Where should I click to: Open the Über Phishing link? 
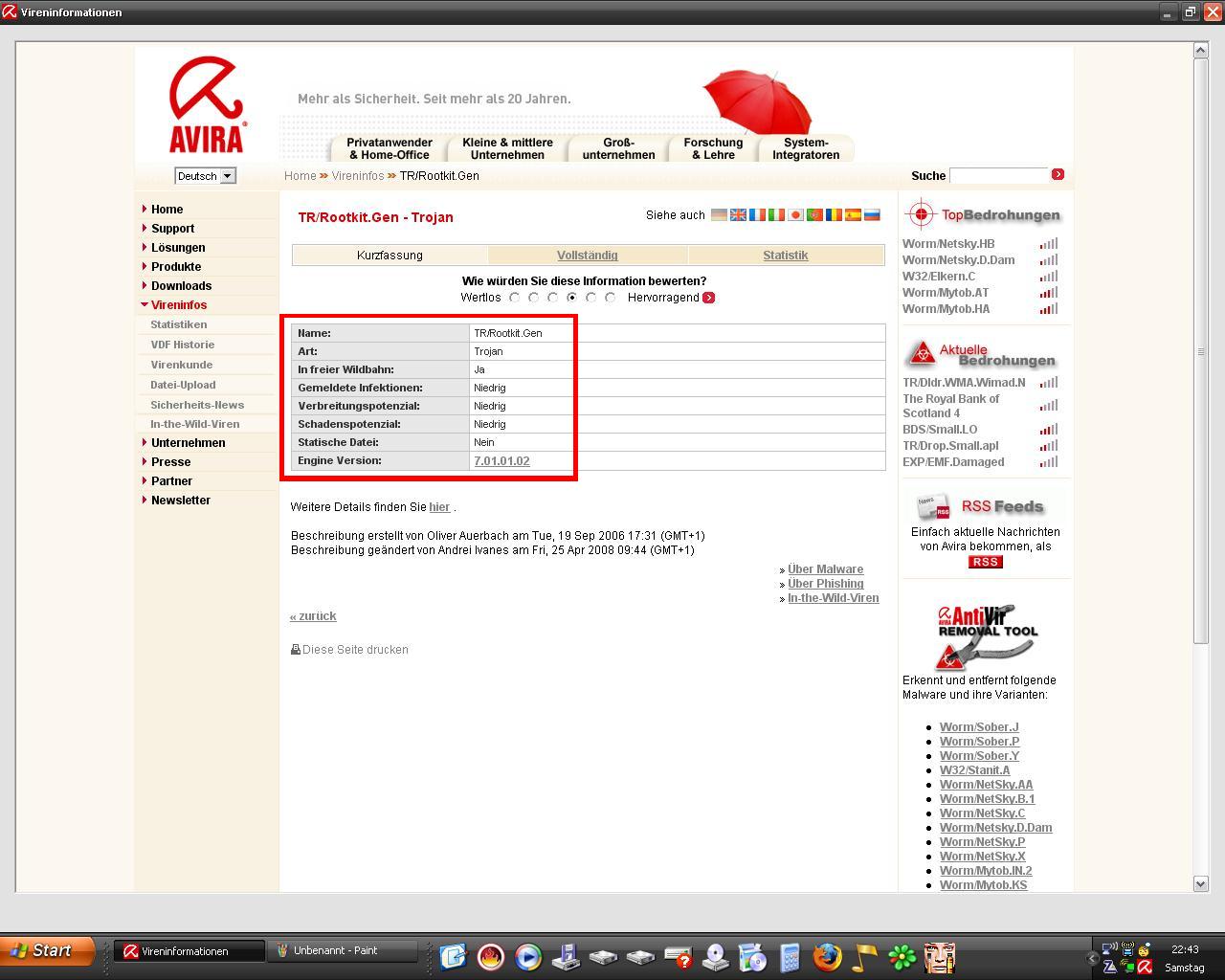[x=825, y=584]
